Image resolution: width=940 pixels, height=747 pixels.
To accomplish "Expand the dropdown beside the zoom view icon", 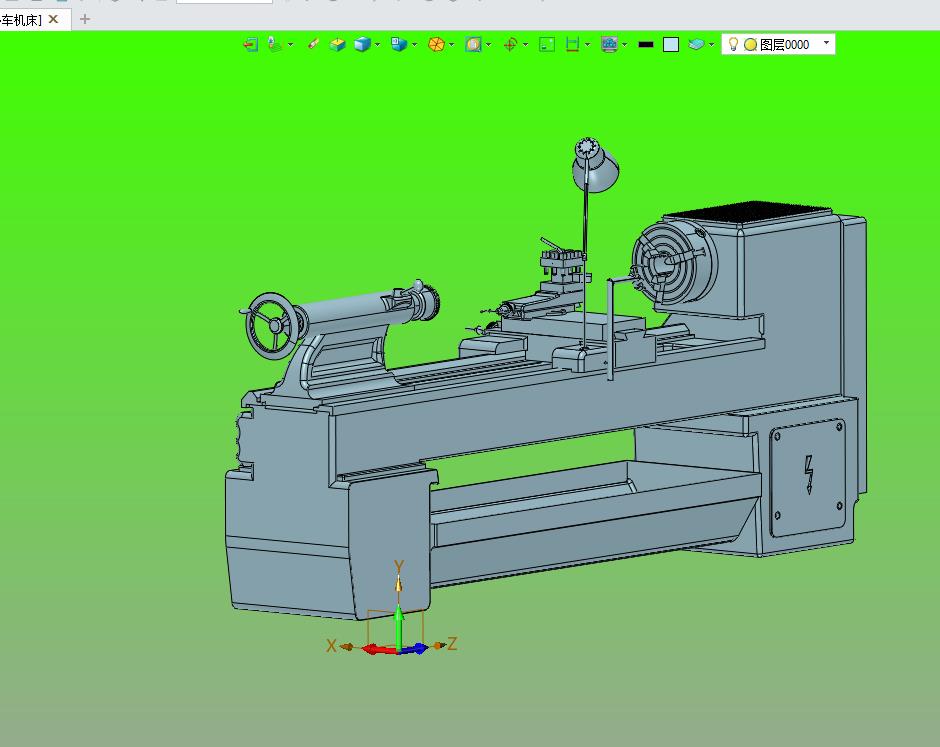I will click(x=489, y=44).
